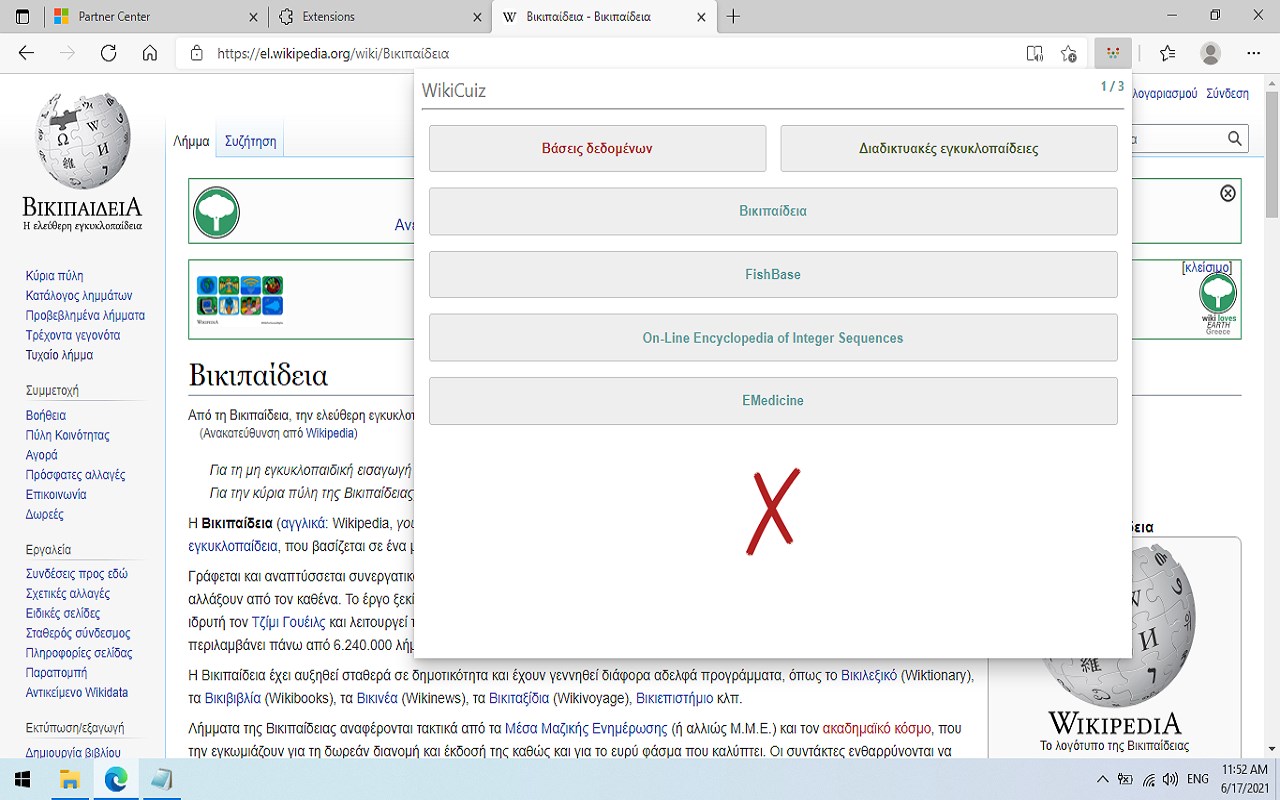The height and width of the screenshot is (800, 1280).
Task: Open Microsoft Edge from the taskbar
Action: (116, 779)
